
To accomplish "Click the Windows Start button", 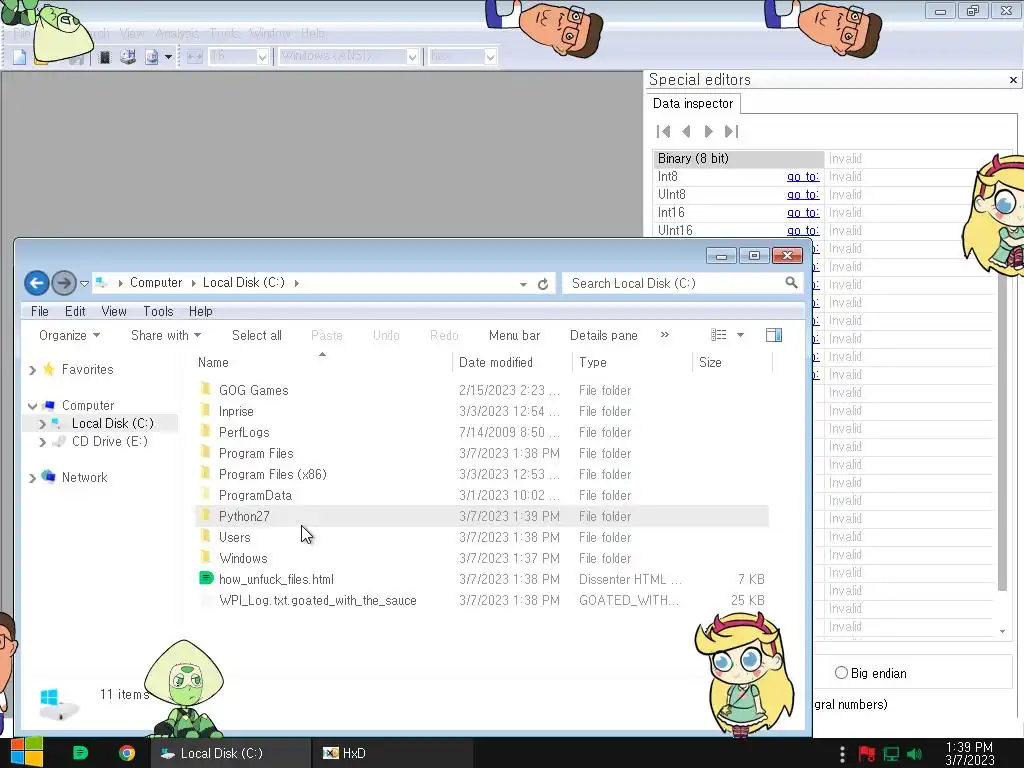I will click(x=26, y=753).
